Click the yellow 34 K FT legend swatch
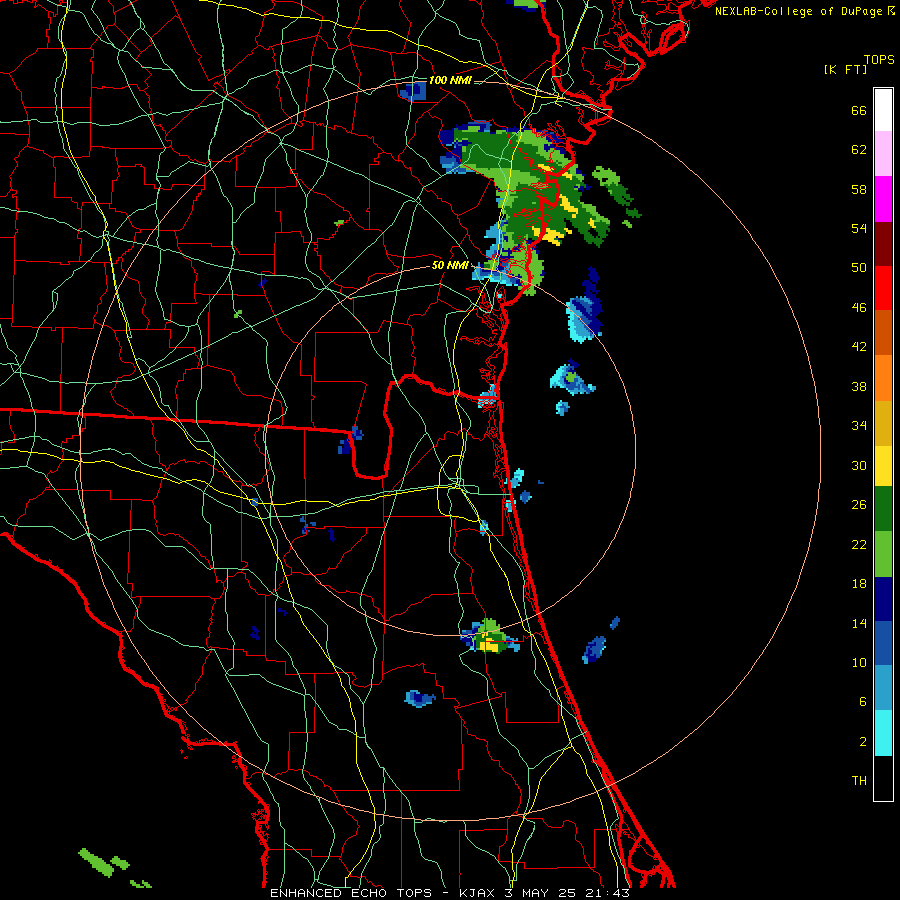This screenshot has height=900, width=900. point(883,466)
